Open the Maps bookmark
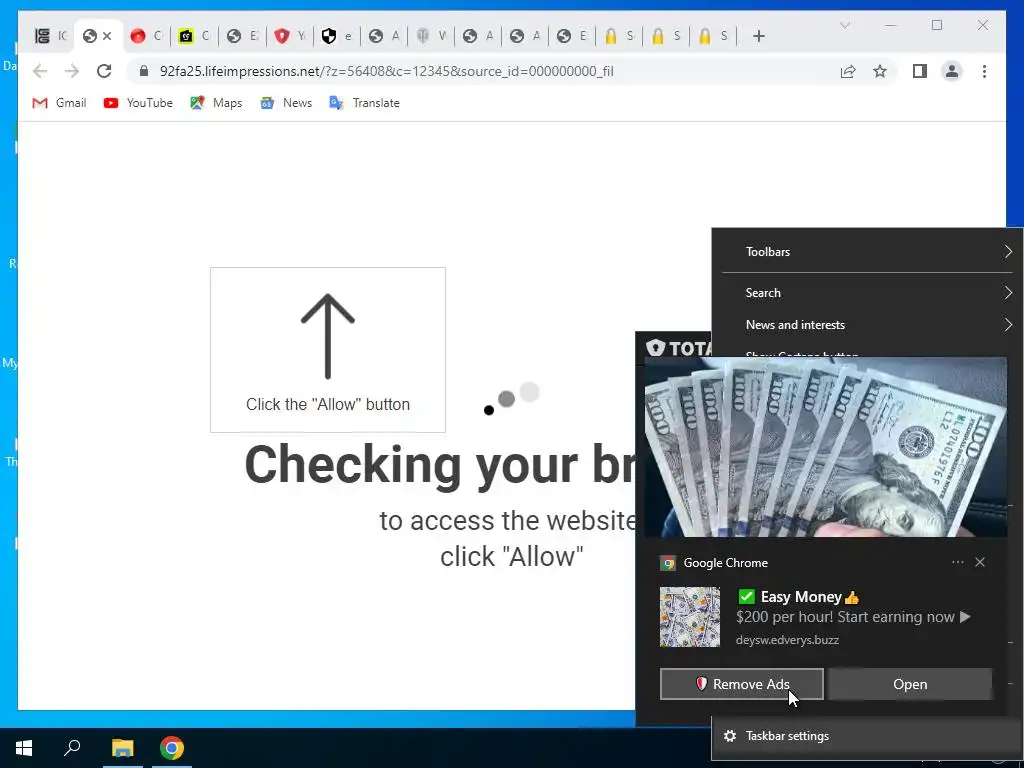1024x768 pixels. coord(216,103)
